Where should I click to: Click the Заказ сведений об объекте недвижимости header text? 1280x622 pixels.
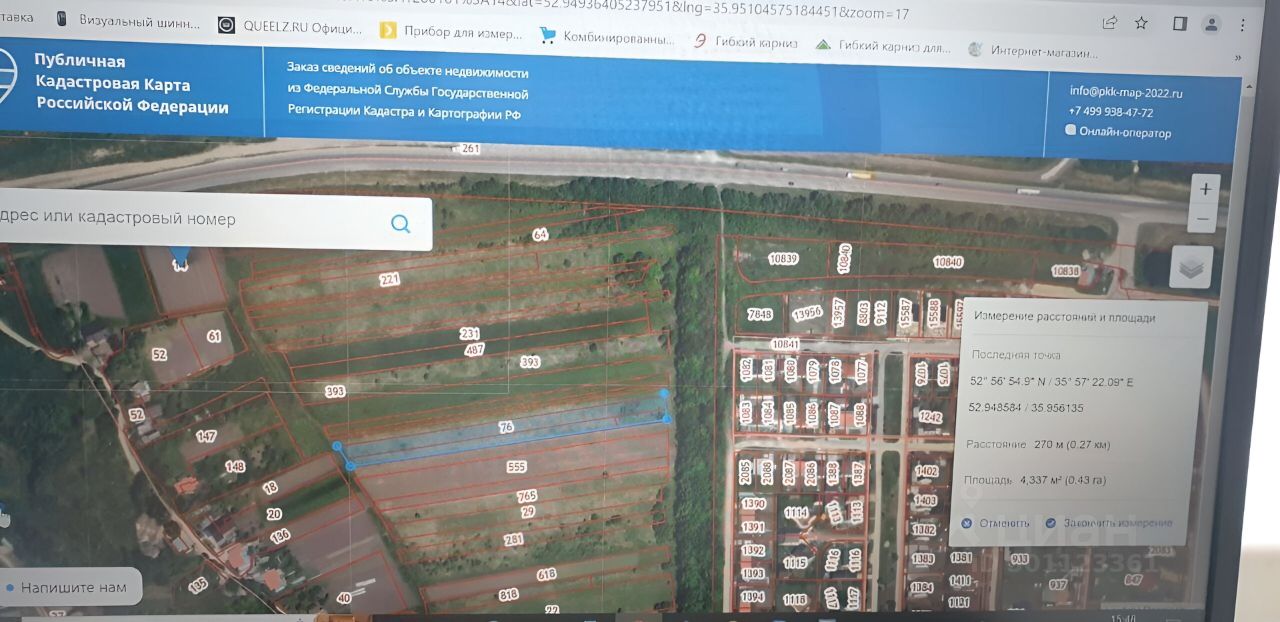coord(408,71)
